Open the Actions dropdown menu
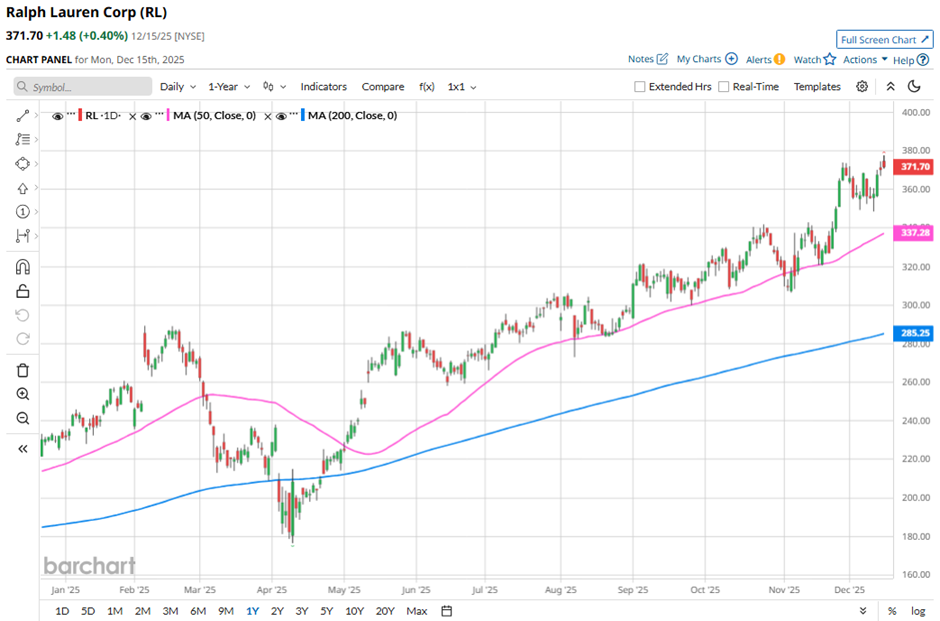Image resolution: width=940 pixels, height=621 pixels. pyautogui.click(x=865, y=60)
